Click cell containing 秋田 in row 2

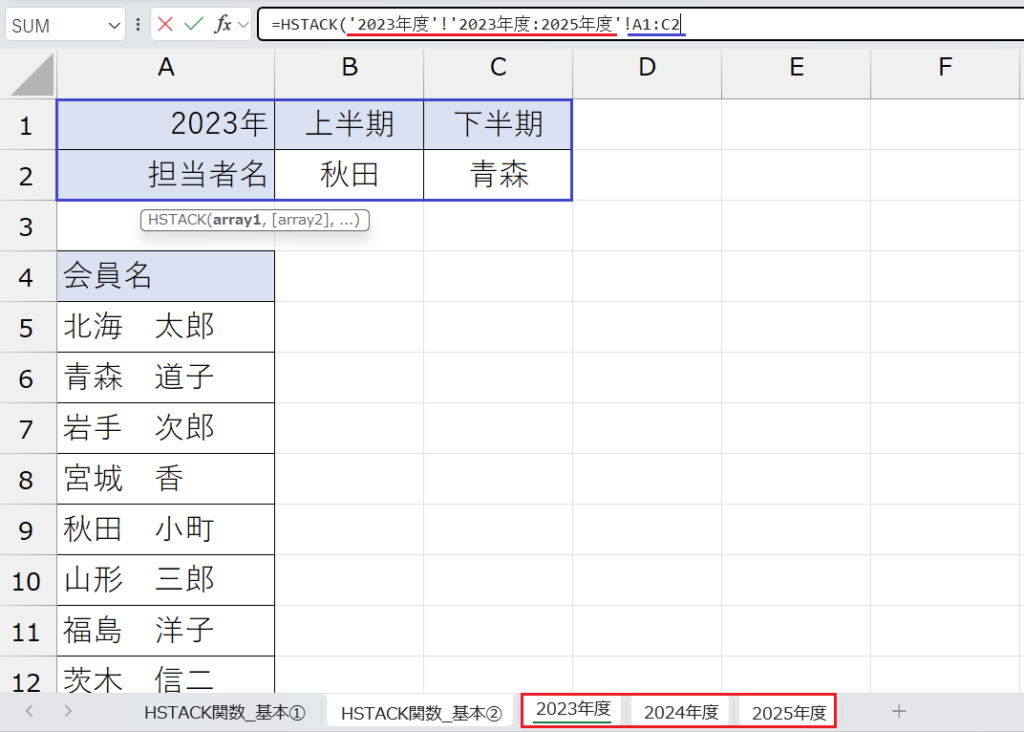point(349,175)
